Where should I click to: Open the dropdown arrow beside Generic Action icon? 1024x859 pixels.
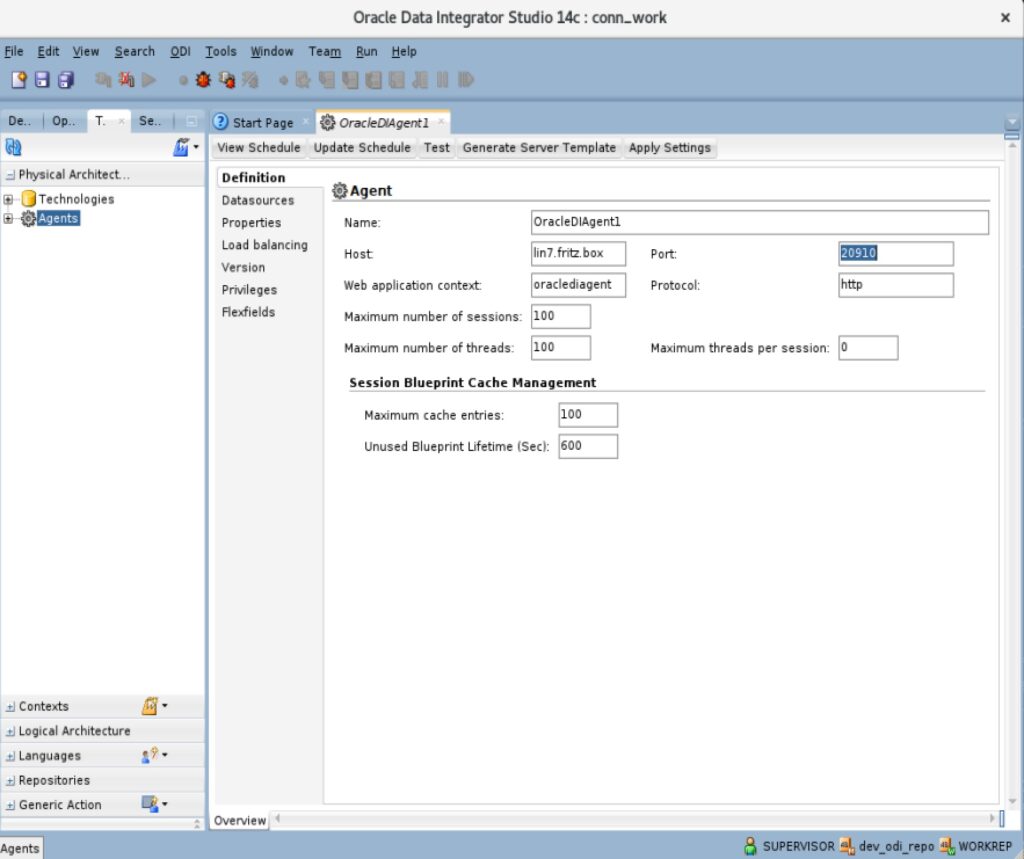click(x=165, y=804)
